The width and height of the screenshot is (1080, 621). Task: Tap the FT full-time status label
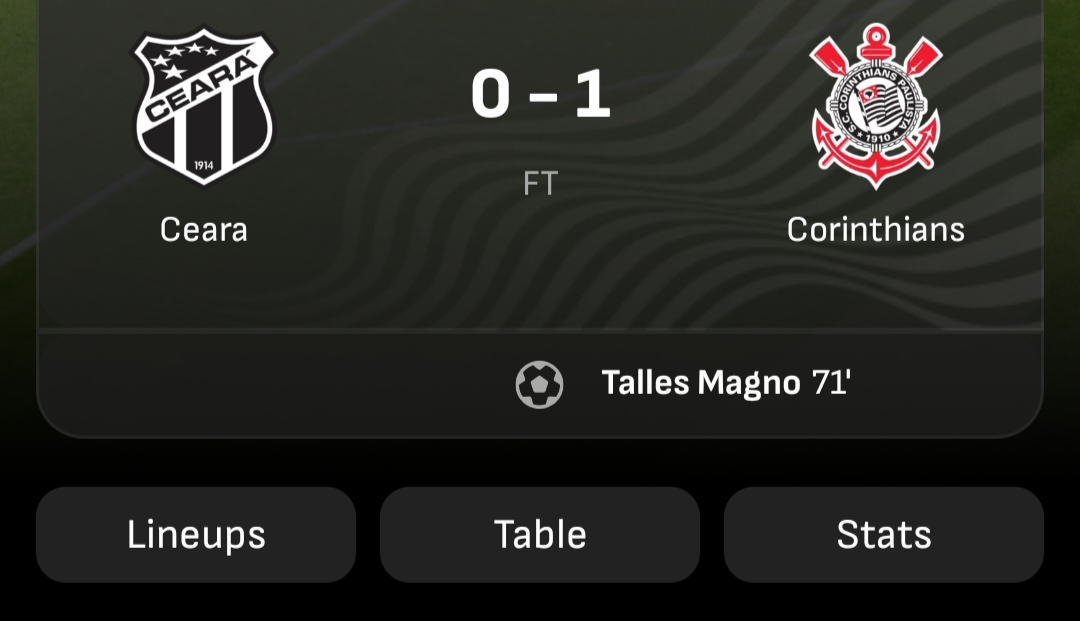[540, 184]
